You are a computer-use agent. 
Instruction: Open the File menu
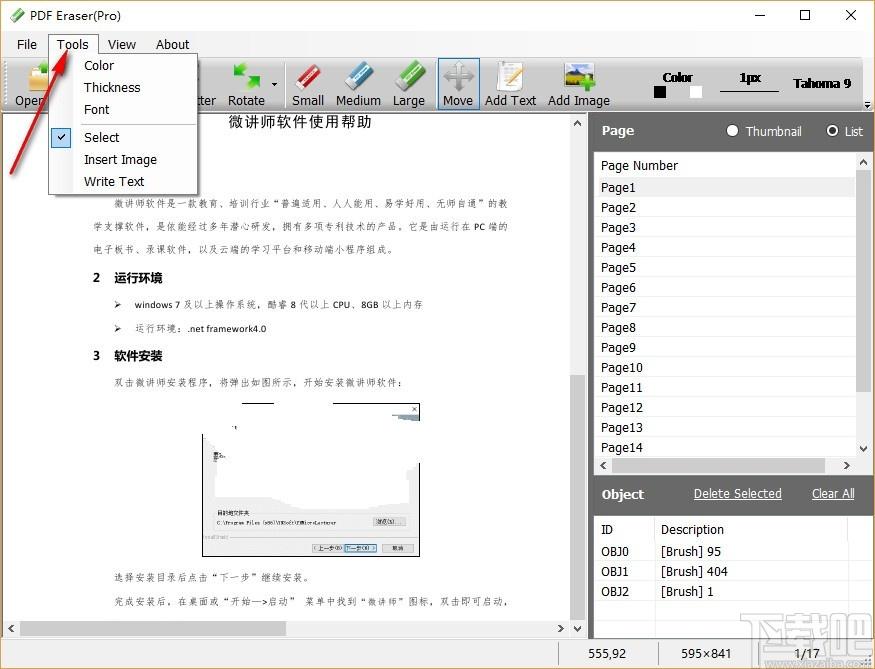click(27, 45)
